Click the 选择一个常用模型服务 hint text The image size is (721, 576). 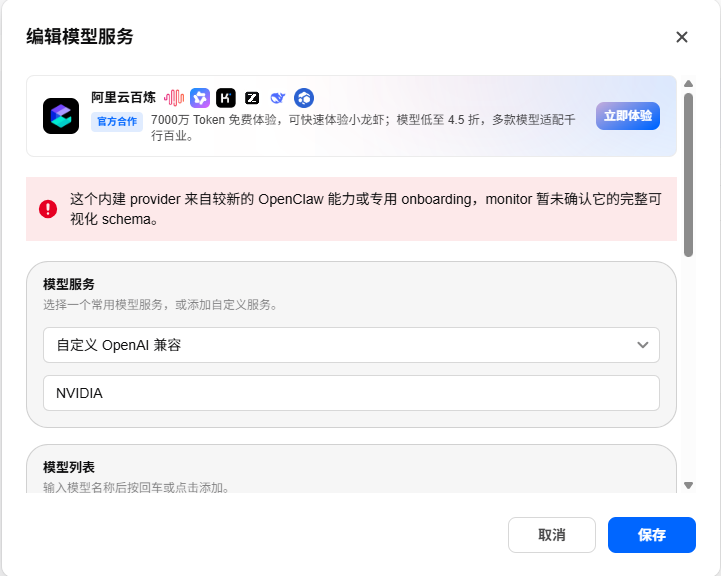[161, 305]
